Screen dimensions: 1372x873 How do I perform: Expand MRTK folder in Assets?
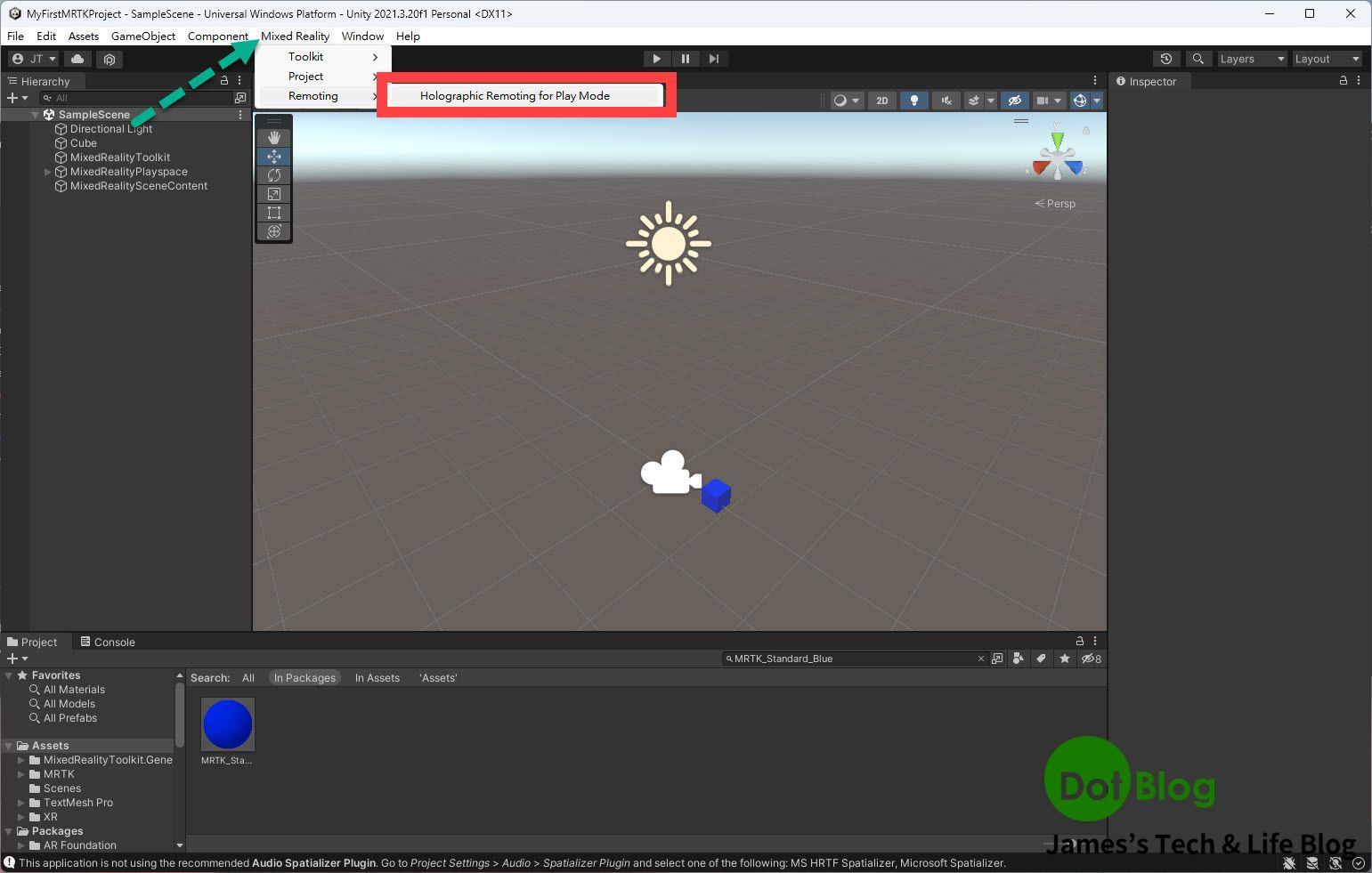coord(21,774)
